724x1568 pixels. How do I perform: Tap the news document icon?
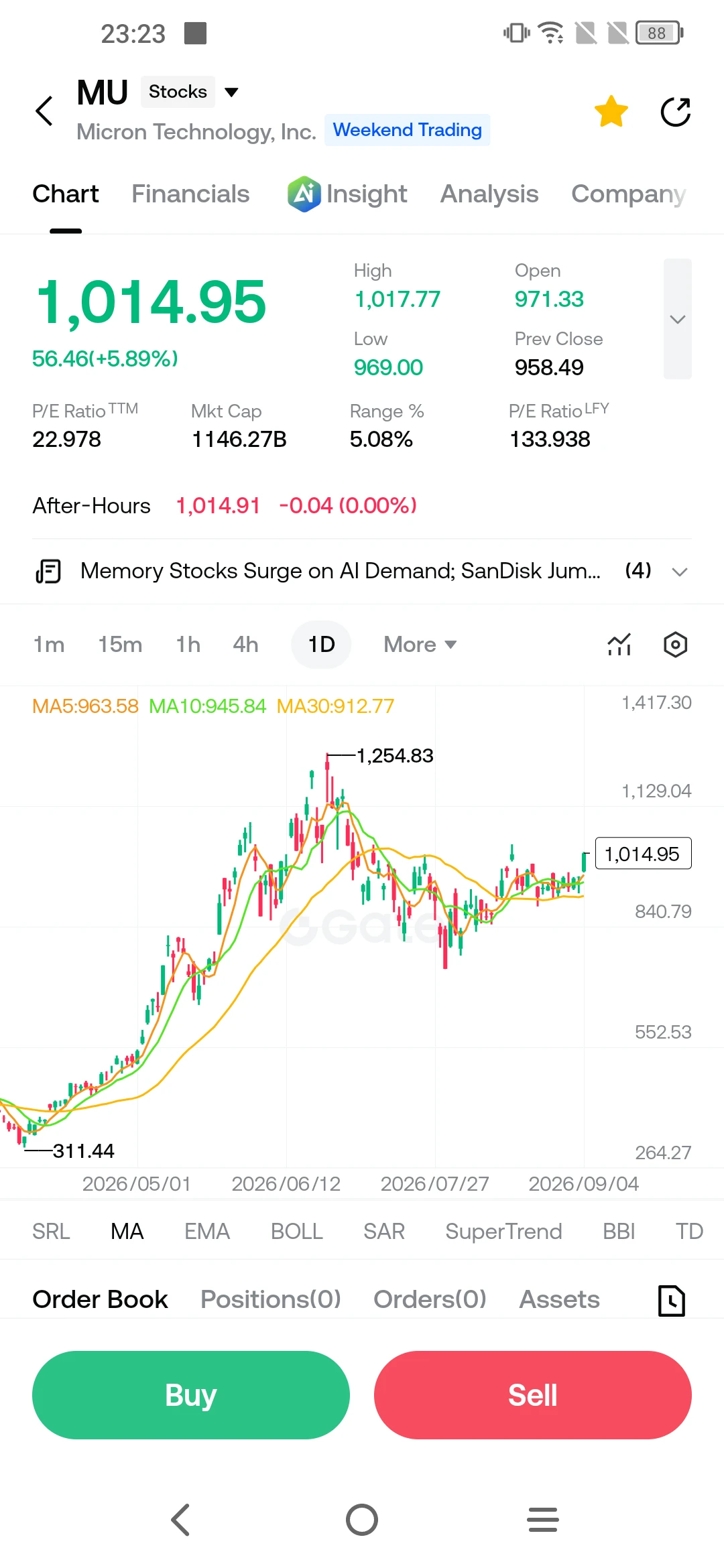click(48, 572)
